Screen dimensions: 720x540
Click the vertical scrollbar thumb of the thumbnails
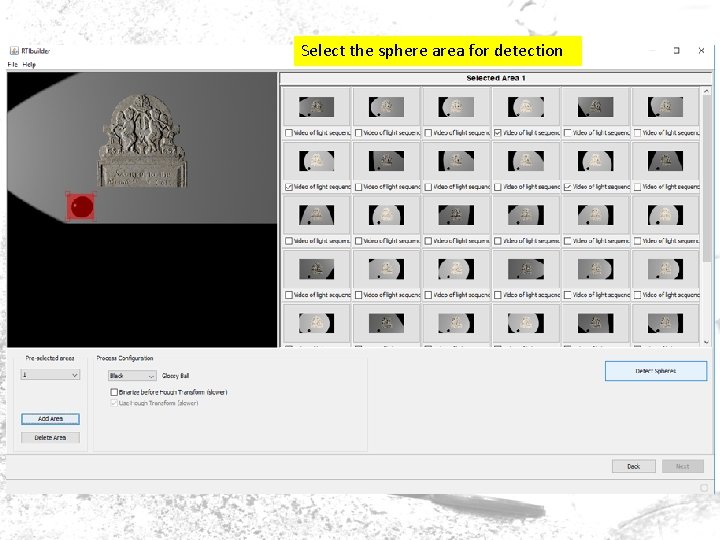tap(706, 179)
